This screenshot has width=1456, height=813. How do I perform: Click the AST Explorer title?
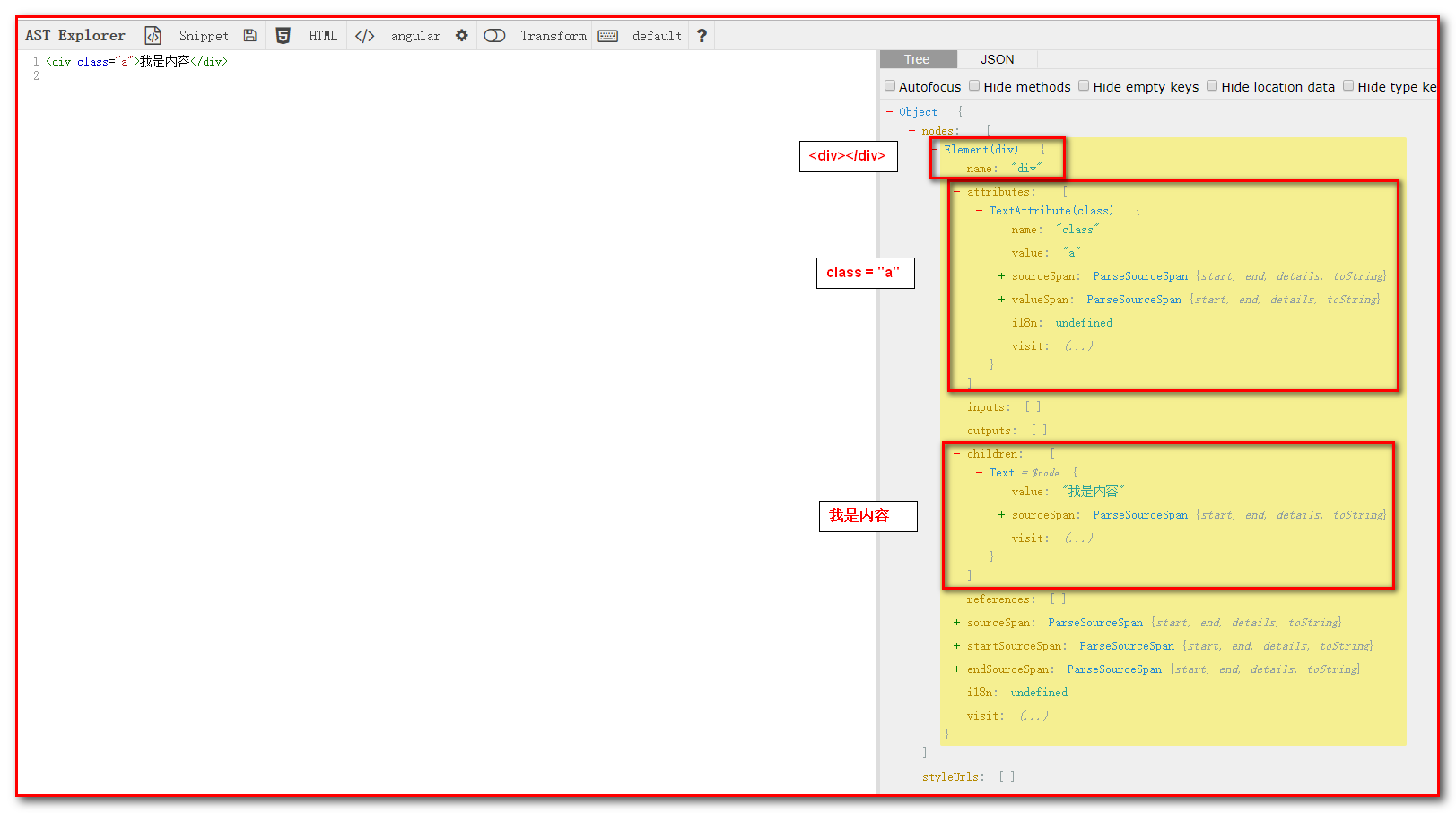click(75, 36)
